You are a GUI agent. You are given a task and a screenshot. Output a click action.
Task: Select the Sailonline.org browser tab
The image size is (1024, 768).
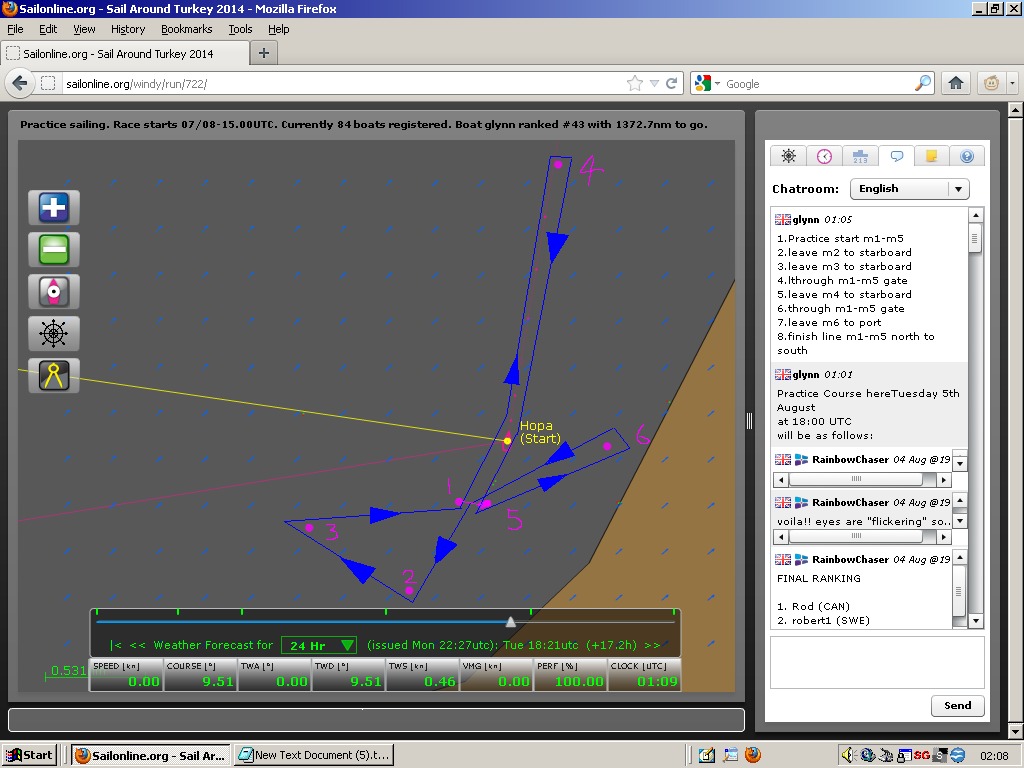(x=125, y=54)
